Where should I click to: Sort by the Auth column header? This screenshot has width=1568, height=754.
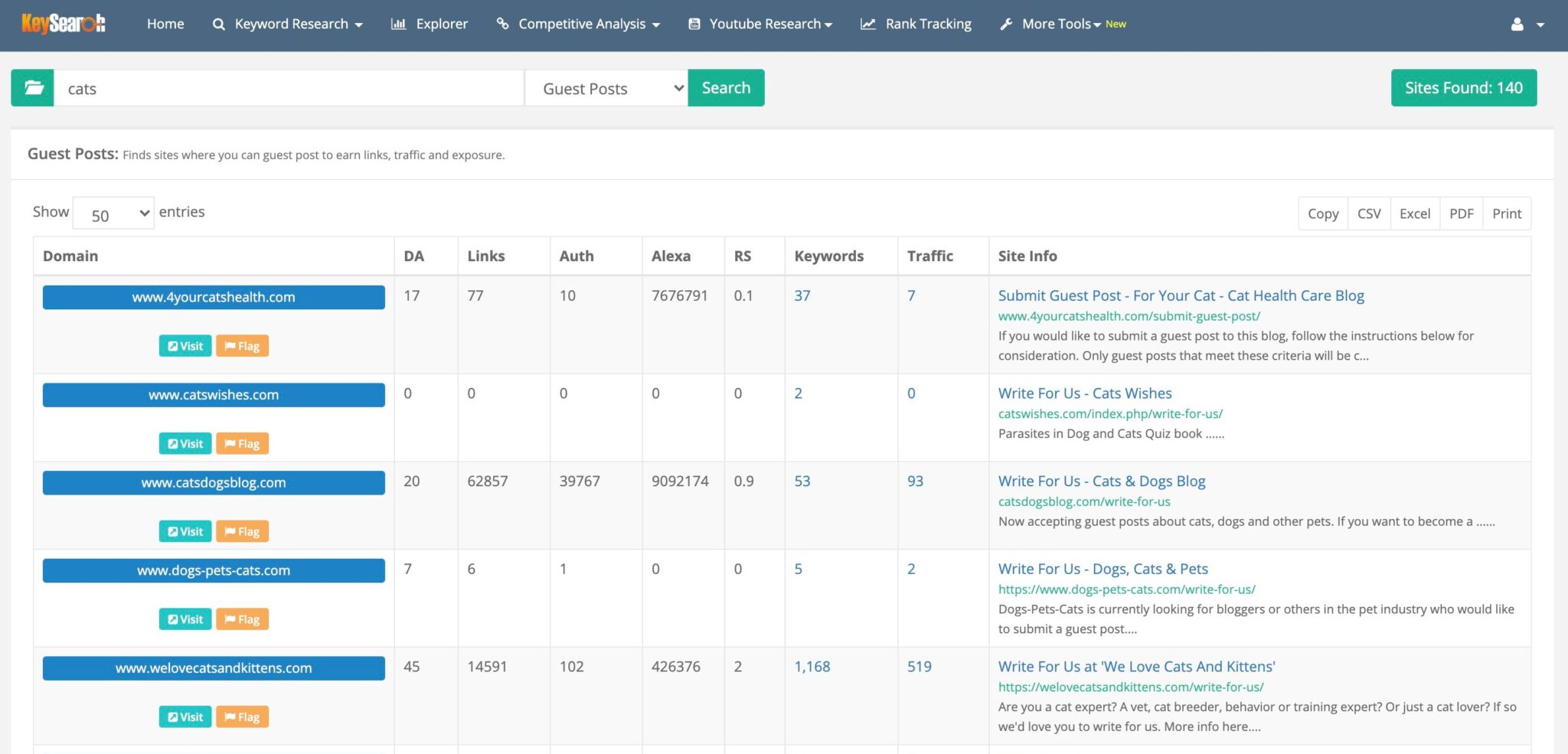596,256
